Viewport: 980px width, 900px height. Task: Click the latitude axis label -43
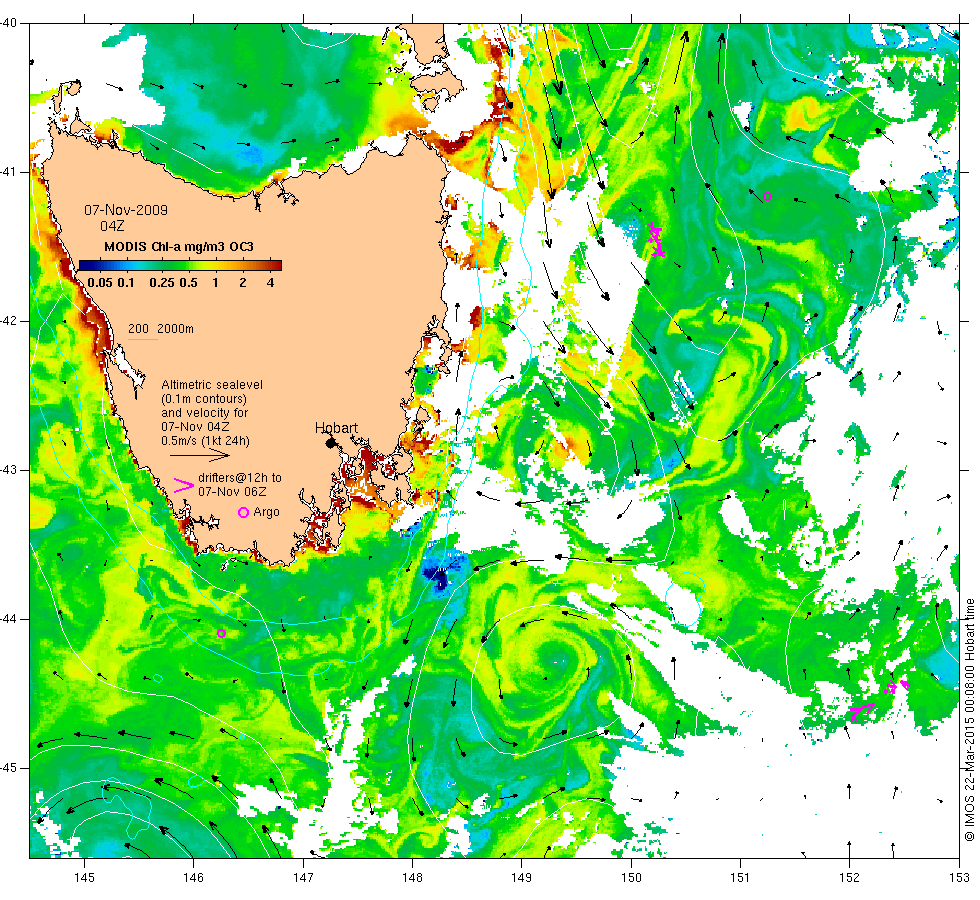point(9,470)
